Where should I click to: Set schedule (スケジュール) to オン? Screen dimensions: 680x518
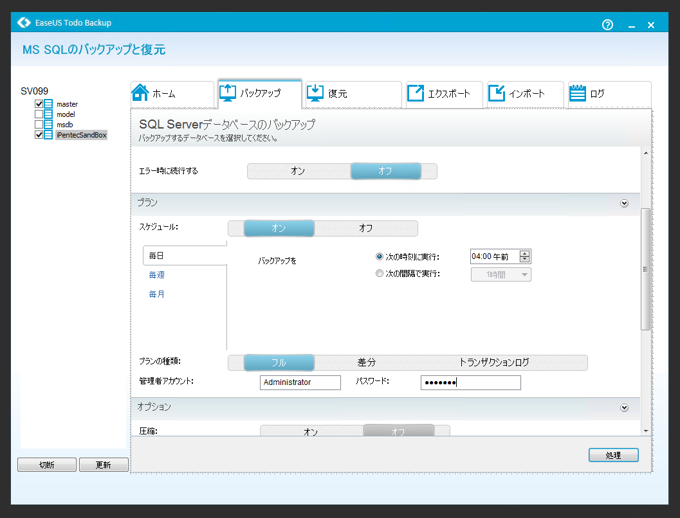pos(279,228)
